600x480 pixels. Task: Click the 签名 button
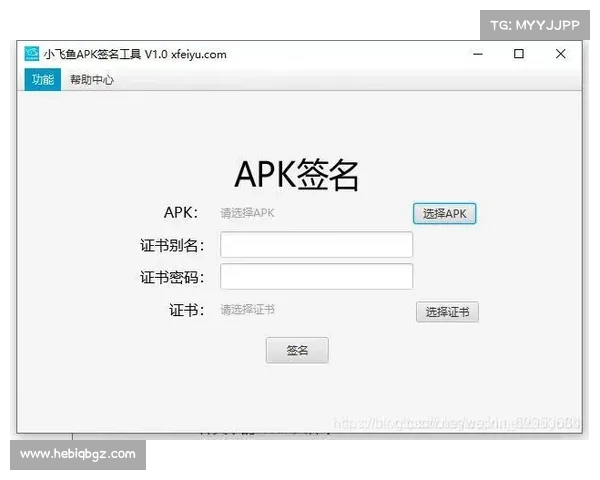pyautogui.click(x=297, y=350)
